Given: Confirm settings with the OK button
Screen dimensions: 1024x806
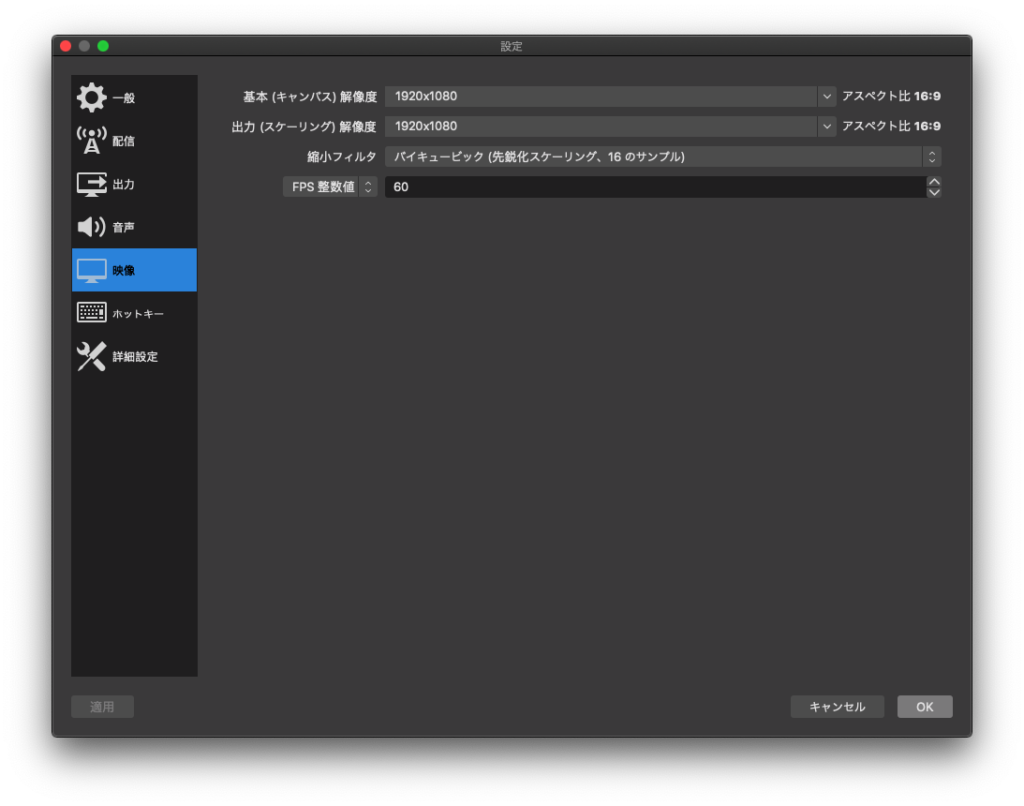Looking at the screenshot, I should coord(925,707).
